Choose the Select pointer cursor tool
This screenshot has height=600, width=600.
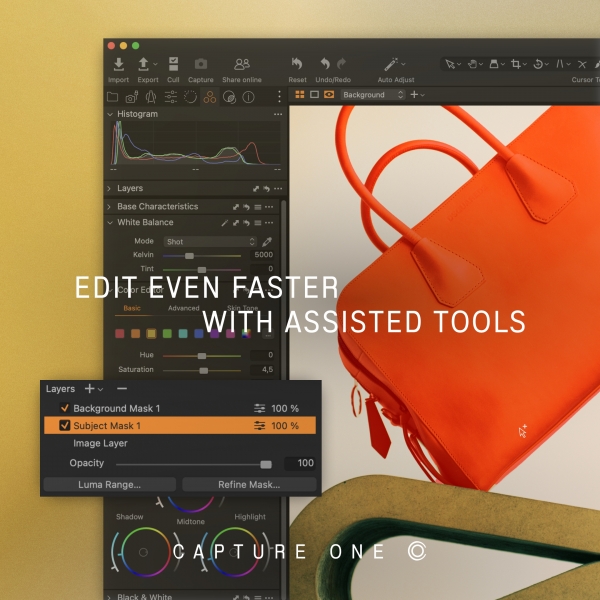pyautogui.click(x=450, y=64)
